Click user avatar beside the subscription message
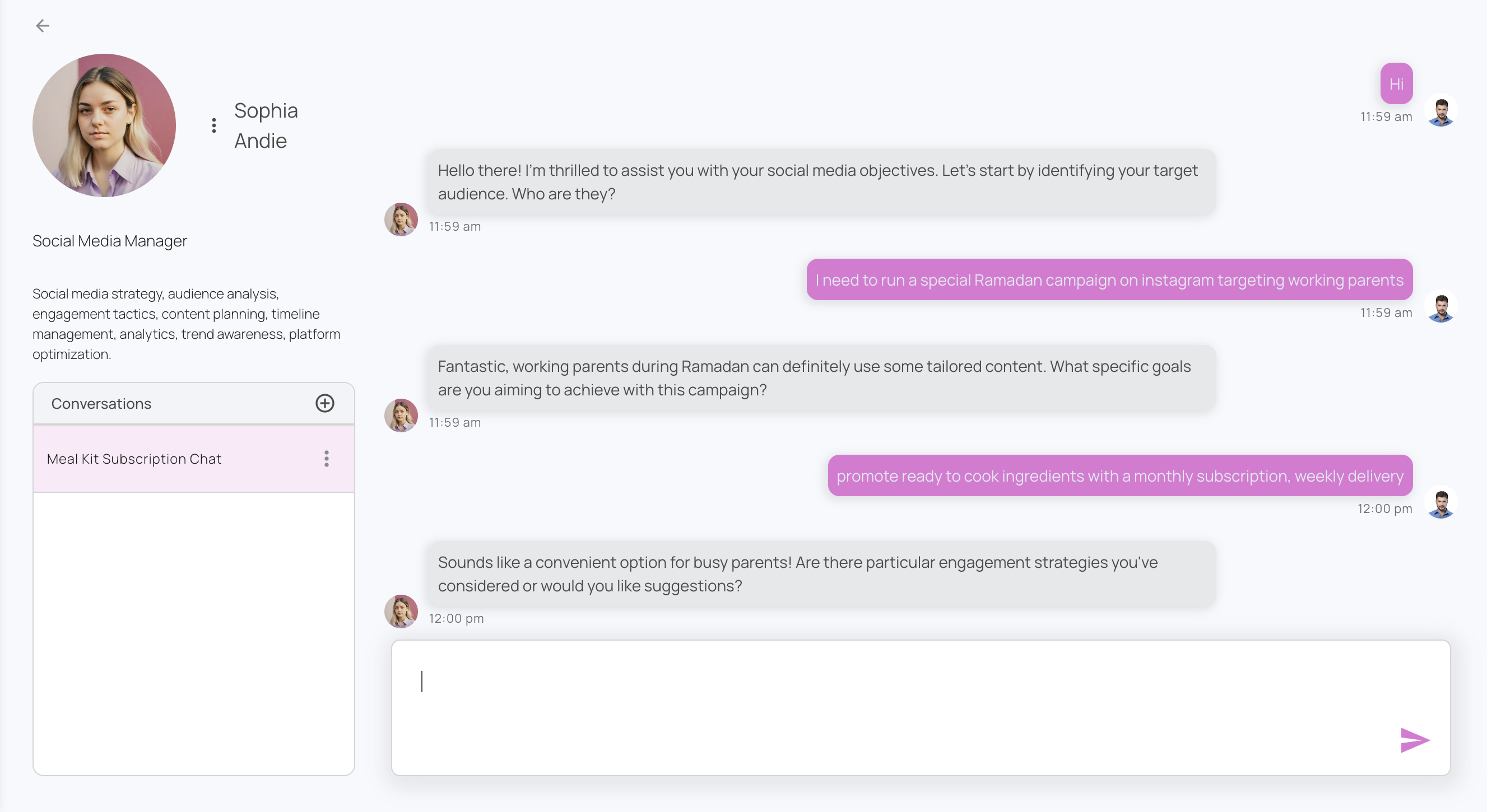1487x812 pixels. point(1442,503)
